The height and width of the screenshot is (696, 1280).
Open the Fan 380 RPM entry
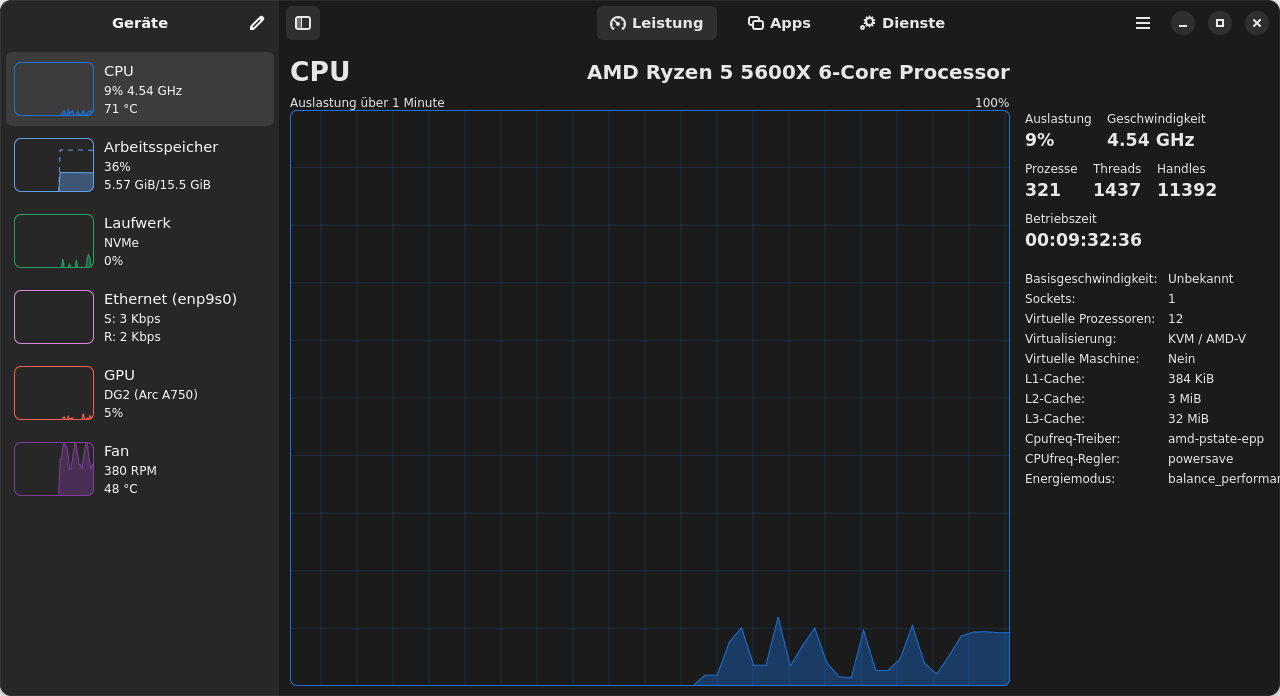(140, 469)
